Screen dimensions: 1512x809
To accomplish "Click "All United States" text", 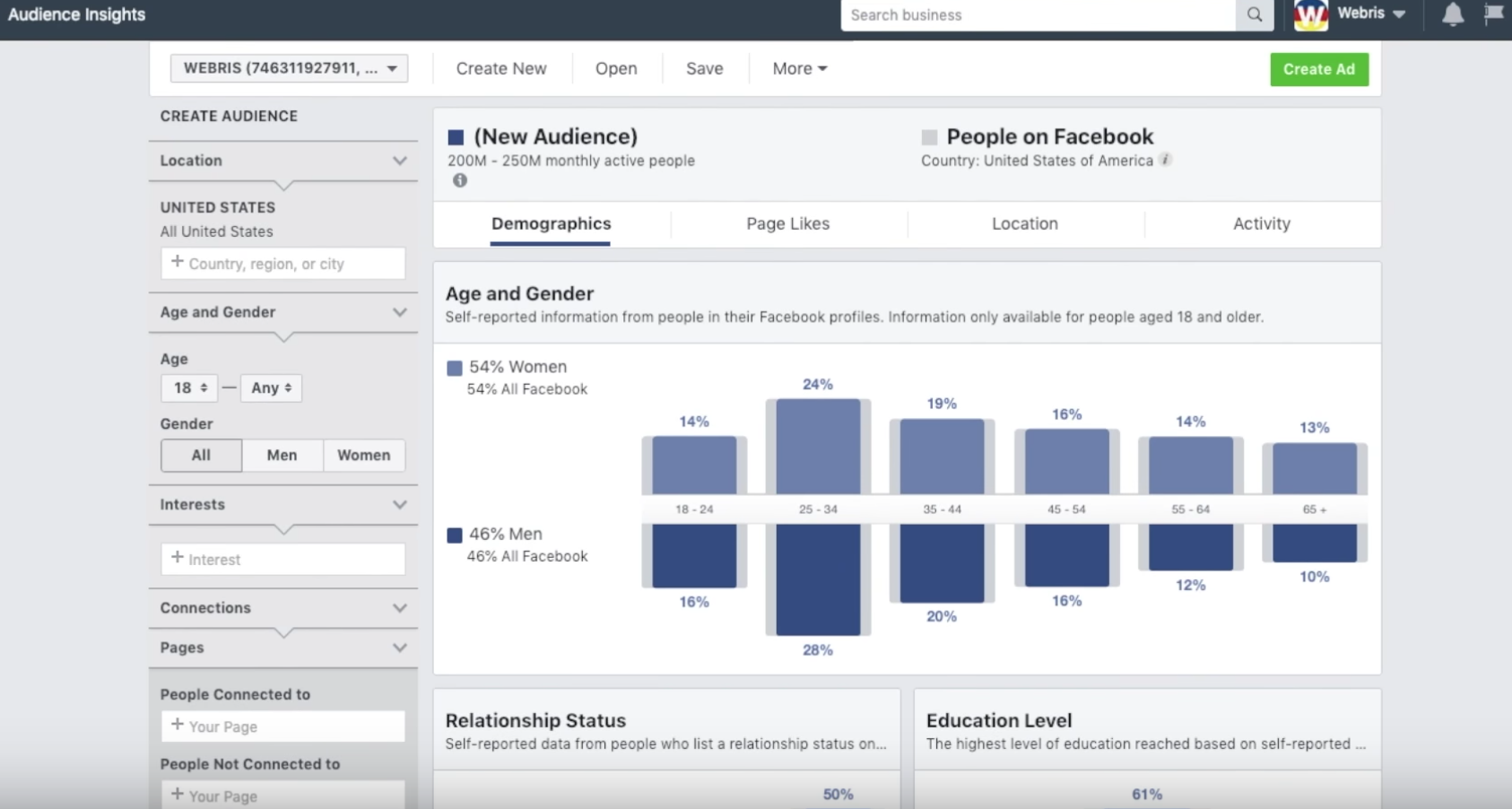I will [x=217, y=231].
